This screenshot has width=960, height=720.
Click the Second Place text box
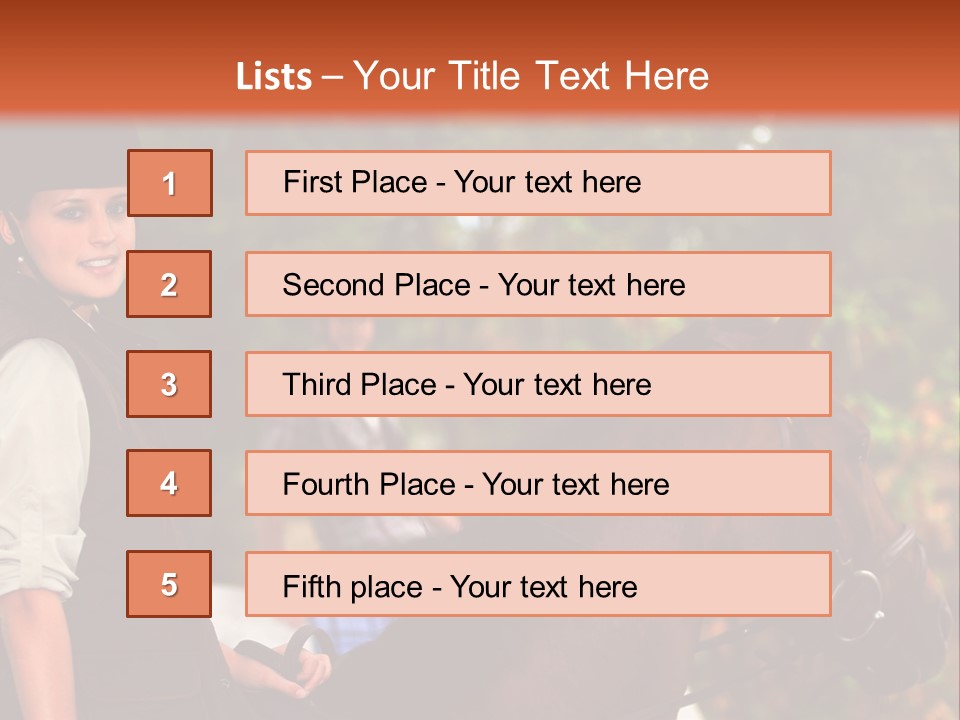(538, 284)
